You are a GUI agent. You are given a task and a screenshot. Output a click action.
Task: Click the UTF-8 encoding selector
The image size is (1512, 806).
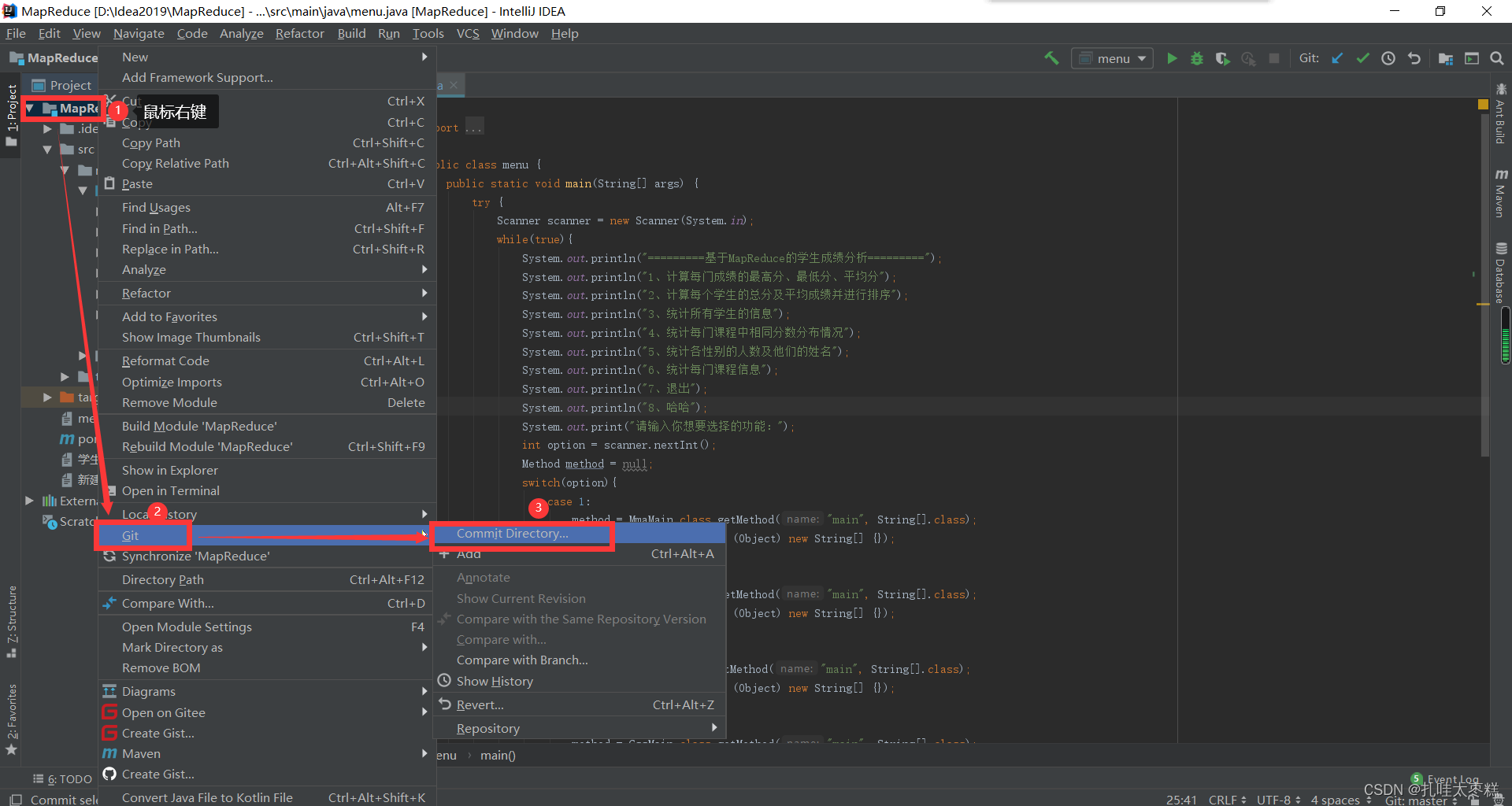pos(1278,800)
